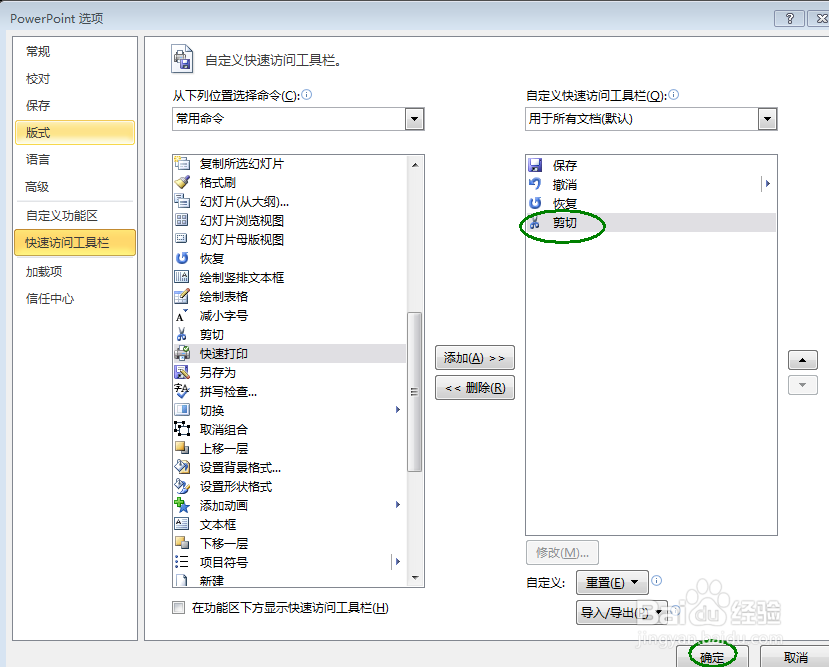Click the << 删除(R) button

475,388
